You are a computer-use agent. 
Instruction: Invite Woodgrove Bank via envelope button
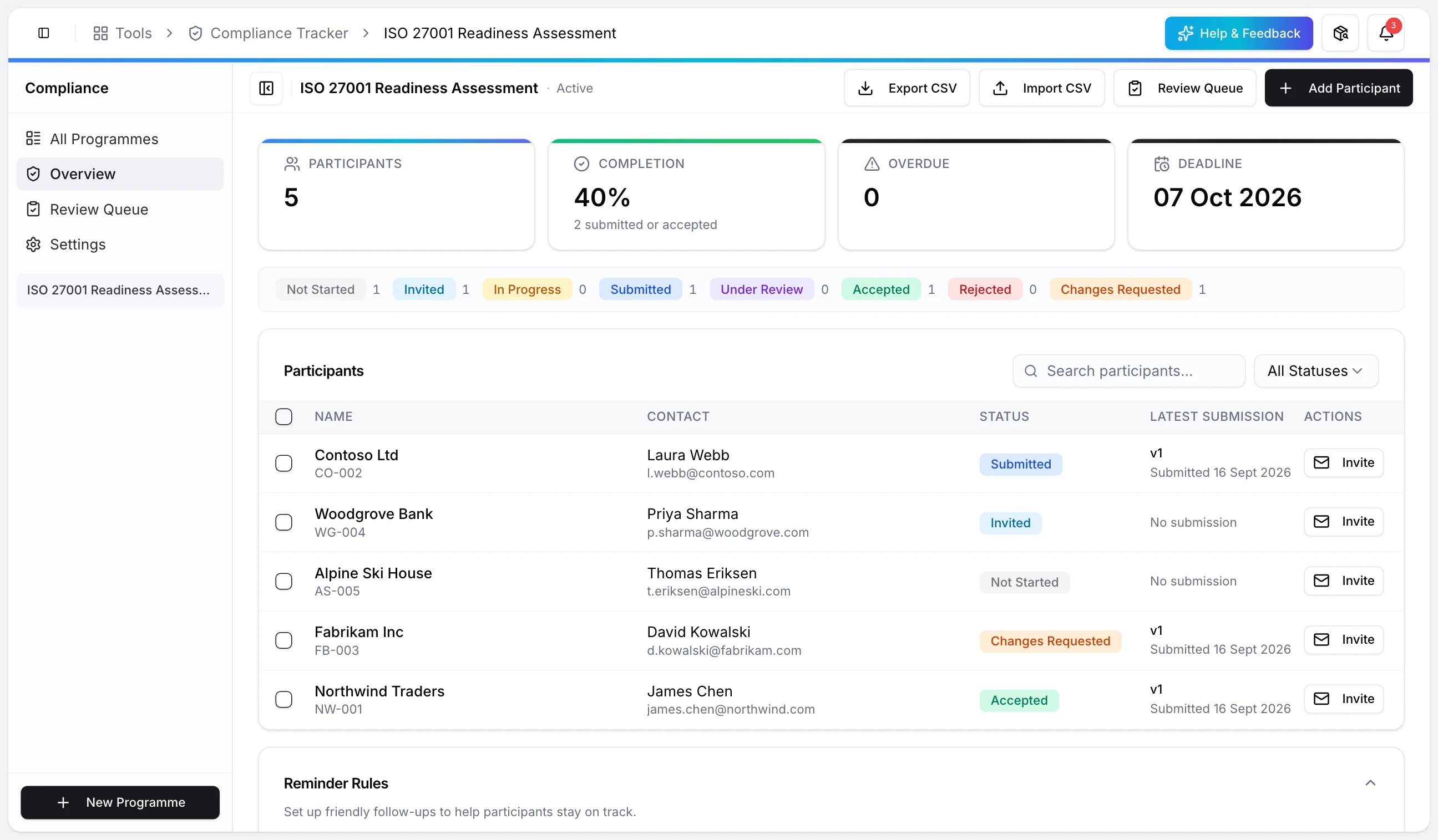coord(1344,521)
